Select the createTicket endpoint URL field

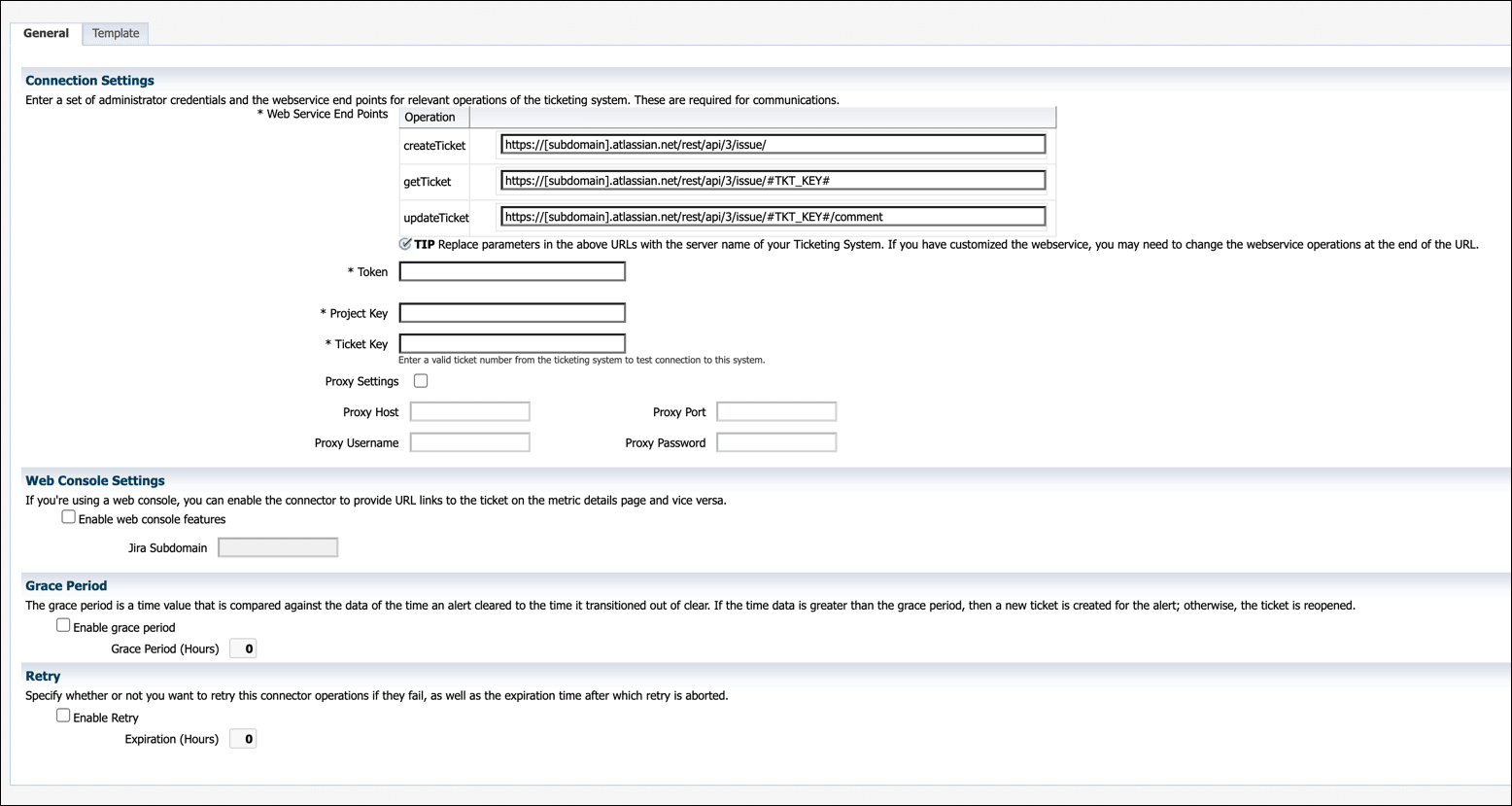click(772, 143)
